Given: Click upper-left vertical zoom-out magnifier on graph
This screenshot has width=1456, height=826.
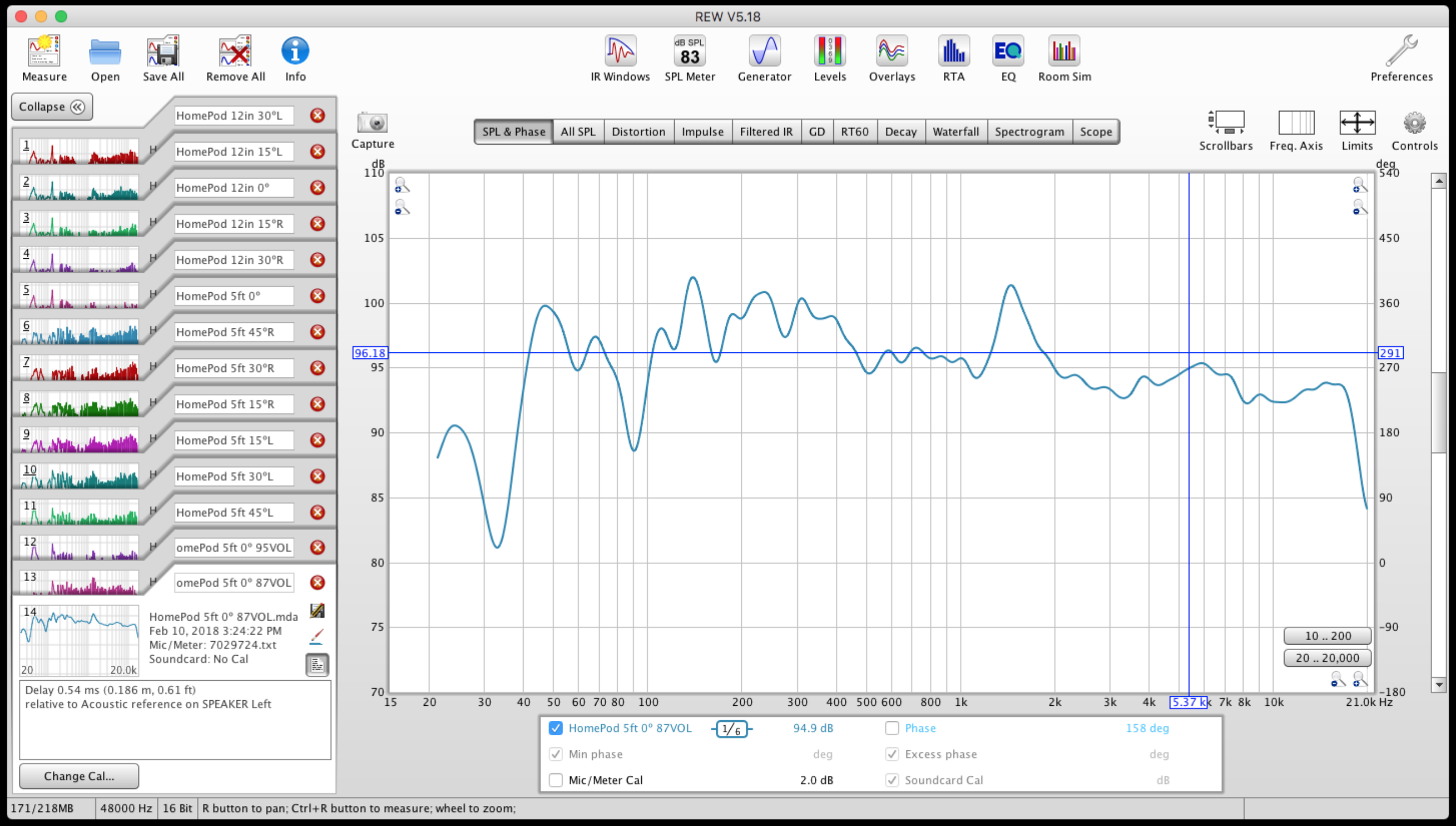Looking at the screenshot, I should (x=402, y=208).
